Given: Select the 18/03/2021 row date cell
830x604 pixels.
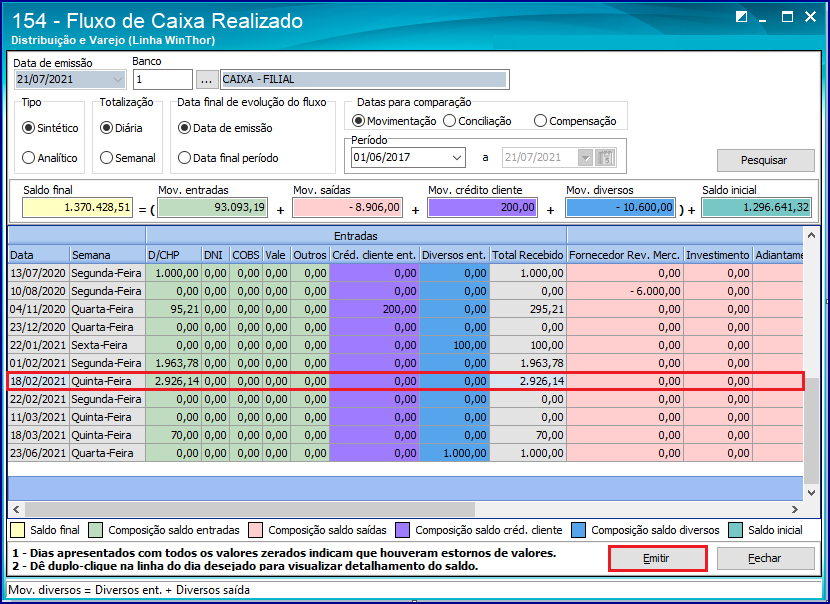Looking at the screenshot, I should pos(39,435).
